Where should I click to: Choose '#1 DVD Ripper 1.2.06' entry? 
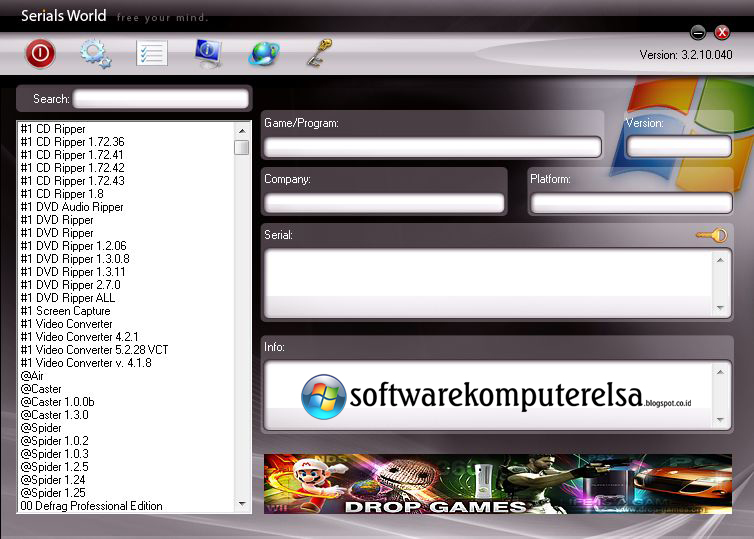point(74,246)
